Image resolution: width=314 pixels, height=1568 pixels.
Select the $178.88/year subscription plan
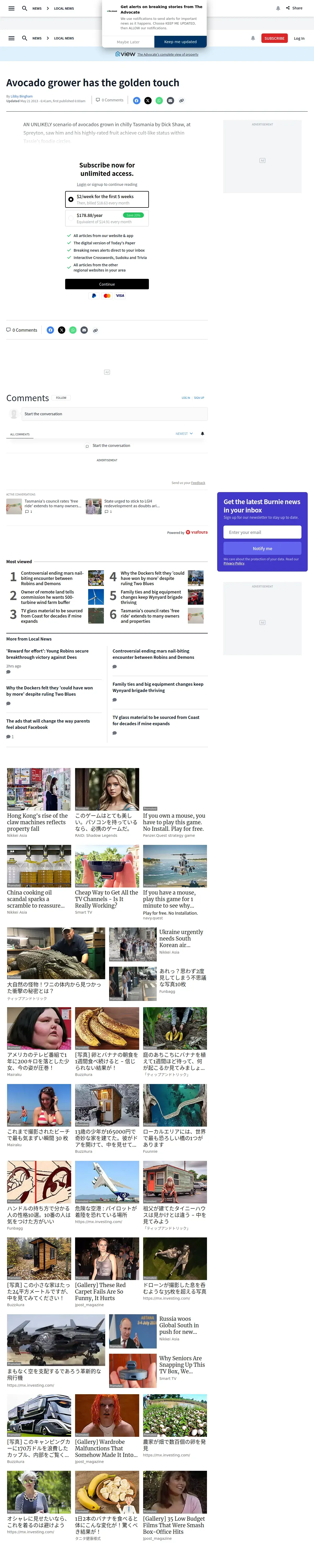tap(107, 218)
